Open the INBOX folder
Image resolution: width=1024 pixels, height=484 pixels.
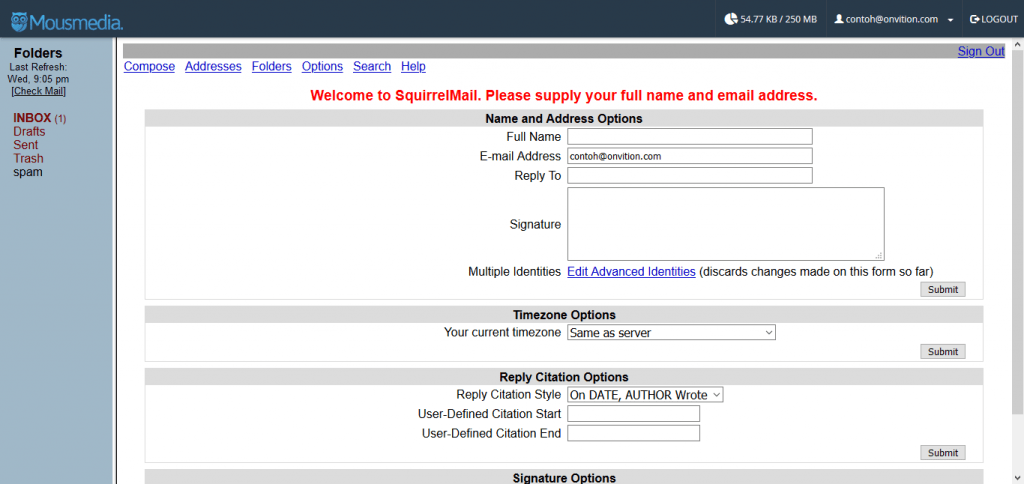click(x=32, y=118)
